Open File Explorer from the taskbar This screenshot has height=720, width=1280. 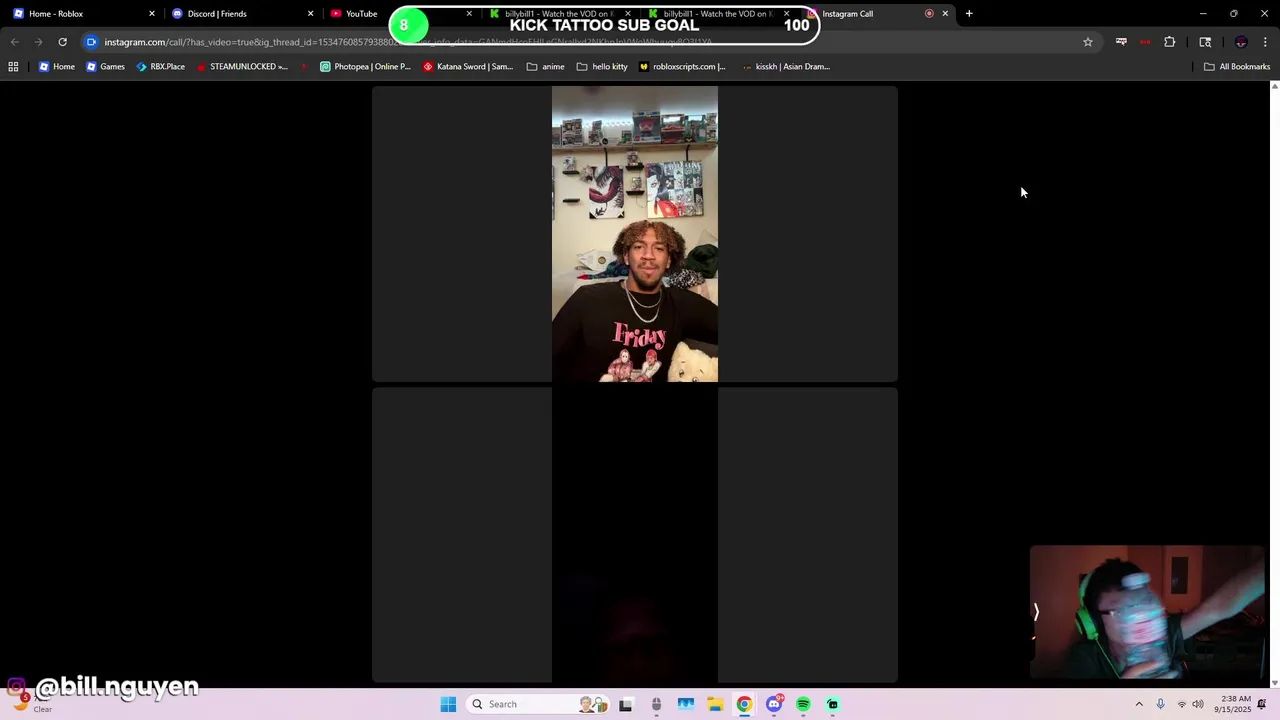[715, 704]
